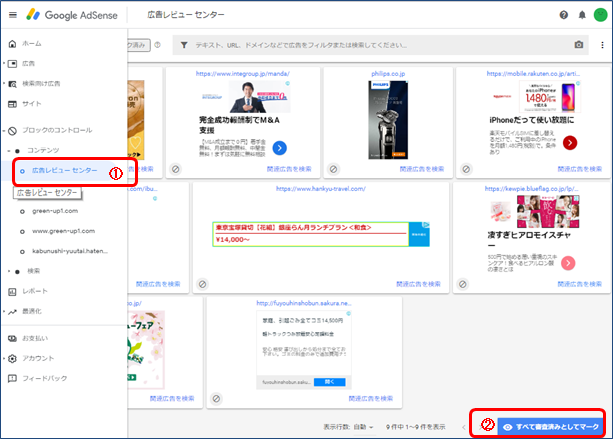Click the ad filter search field
613x439 pixels.
(380, 45)
